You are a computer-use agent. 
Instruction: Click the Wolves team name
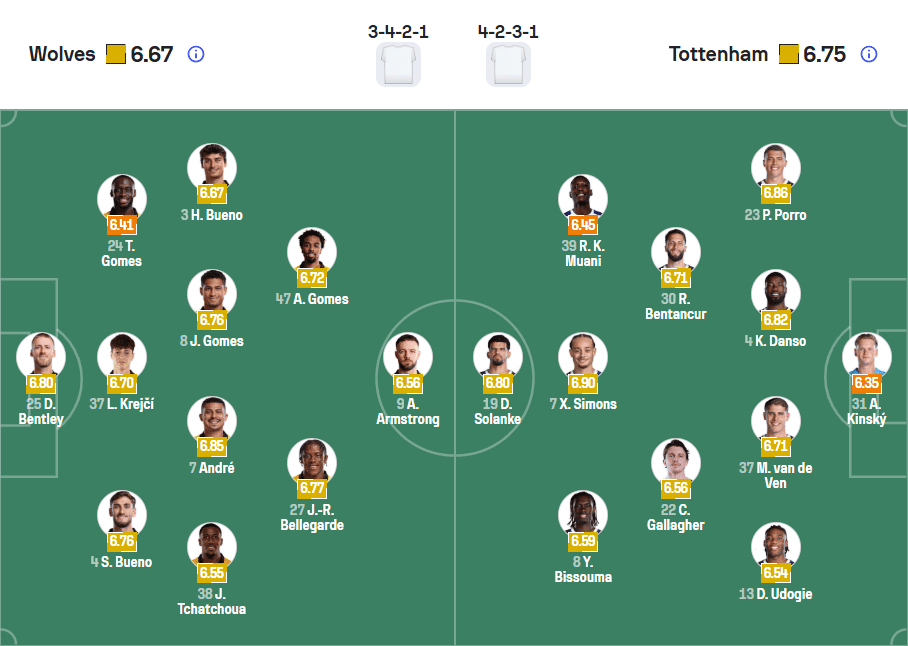(62, 54)
